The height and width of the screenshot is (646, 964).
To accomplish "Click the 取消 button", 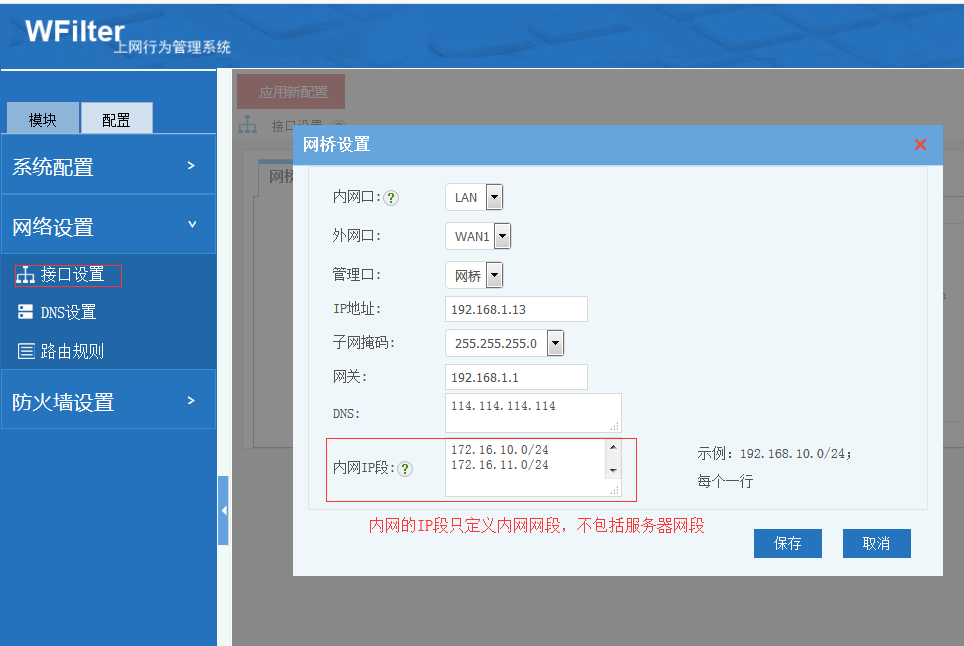I will point(876,543).
